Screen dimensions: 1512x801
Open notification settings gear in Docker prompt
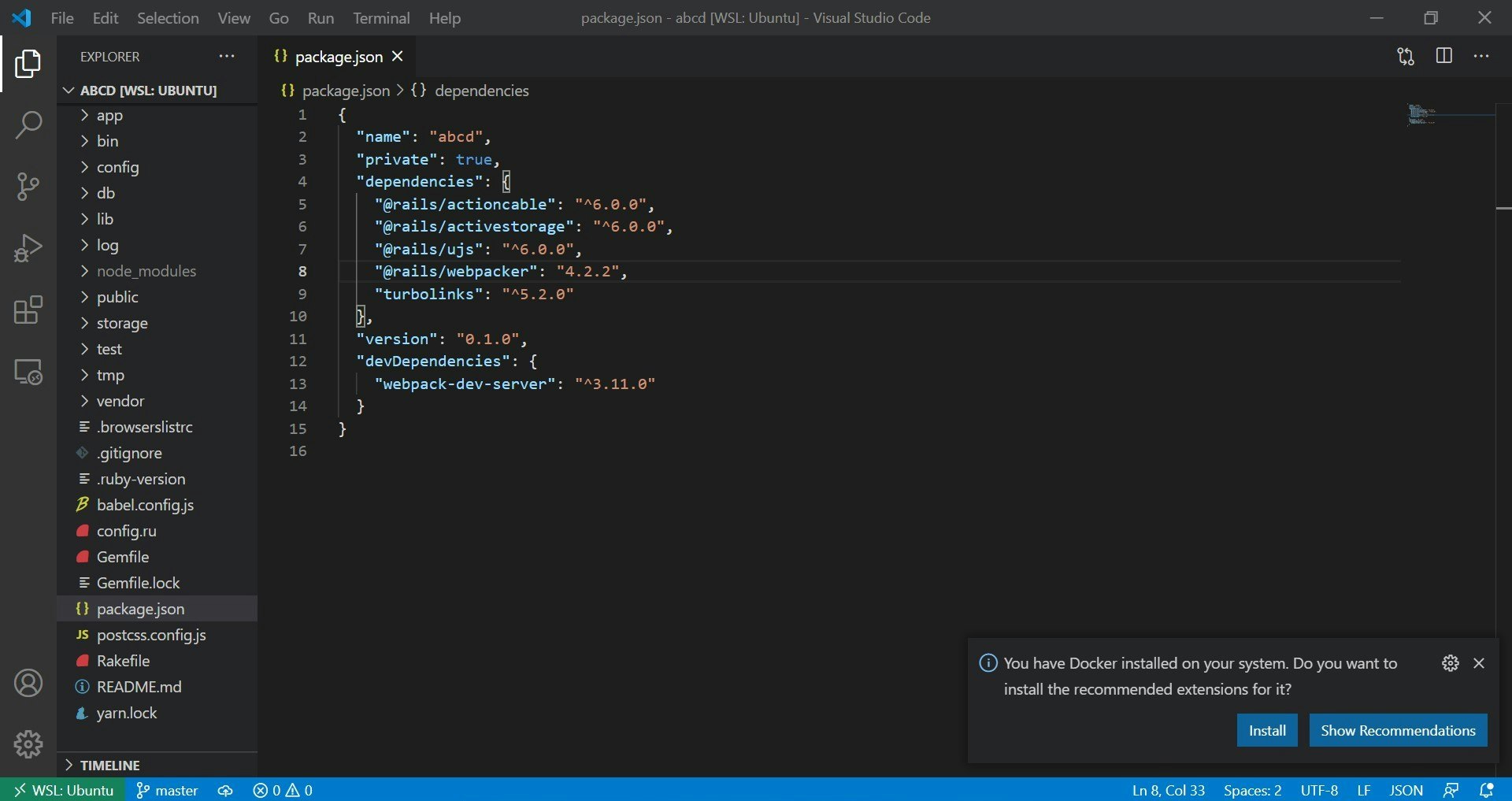[x=1451, y=663]
